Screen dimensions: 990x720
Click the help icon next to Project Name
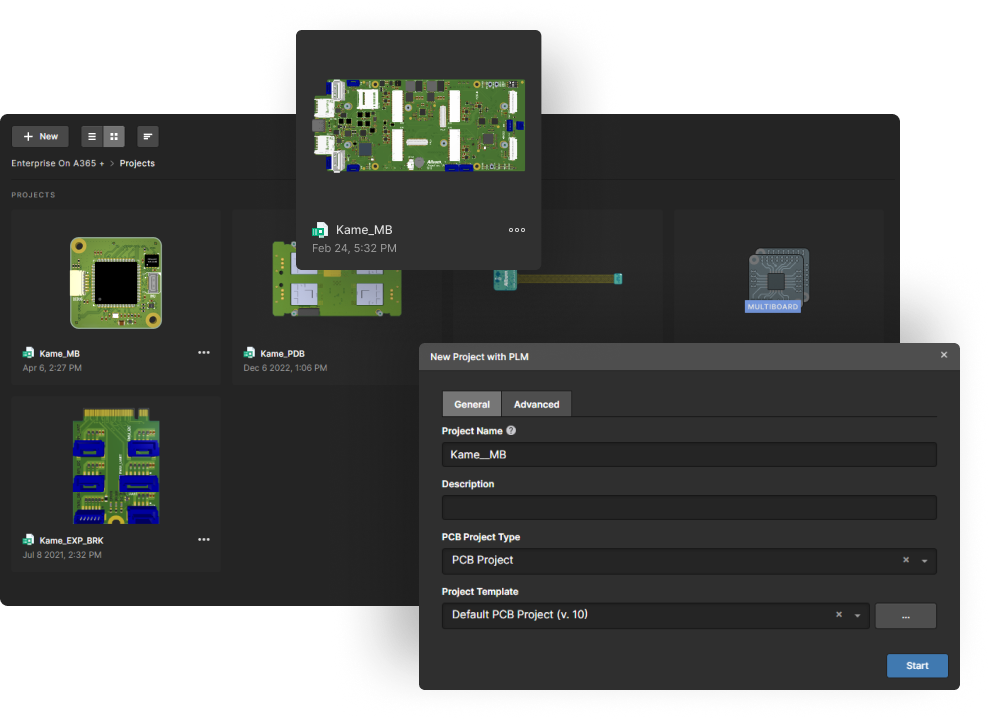tap(510, 430)
